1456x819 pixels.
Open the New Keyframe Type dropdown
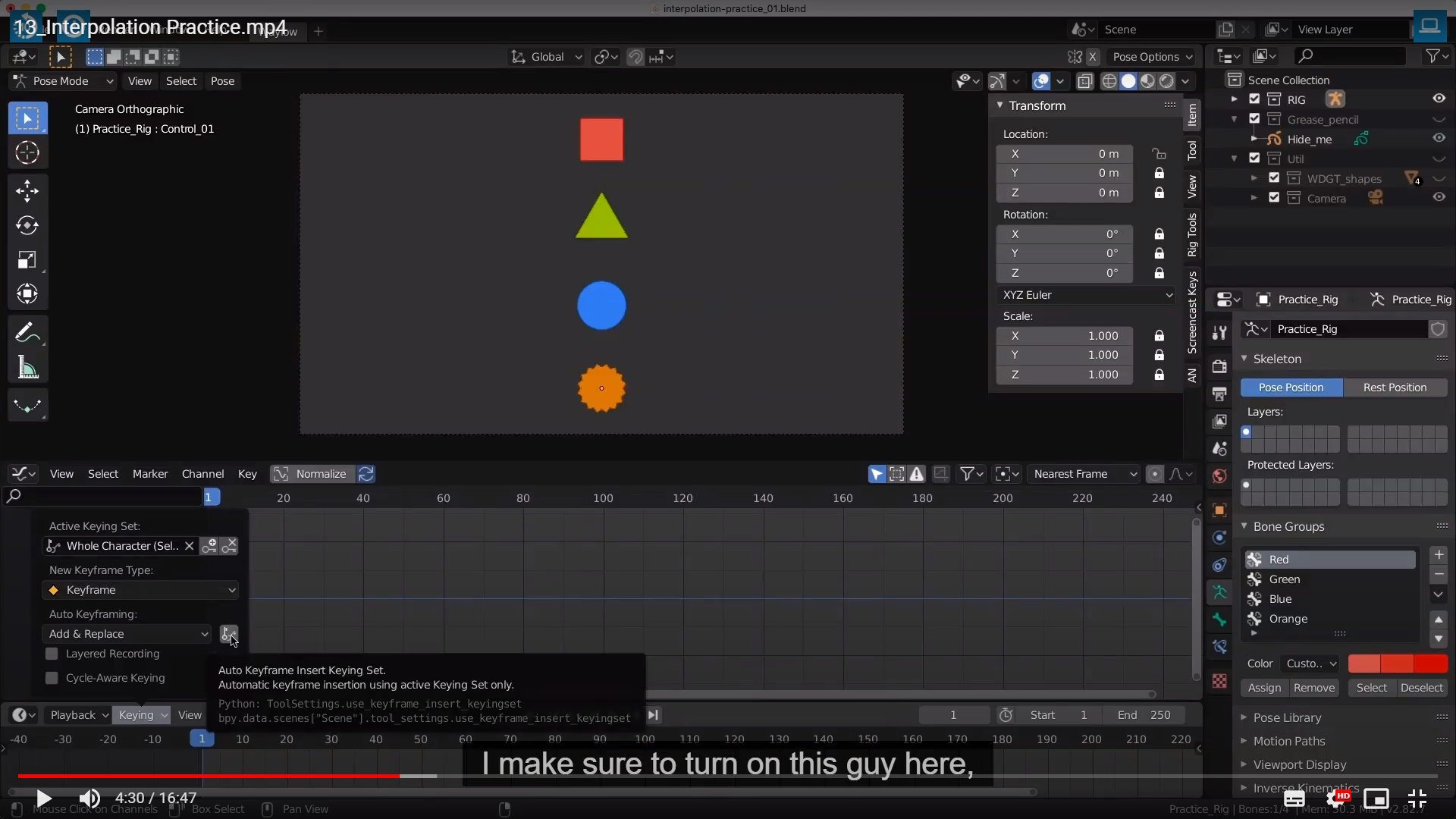click(141, 590)
